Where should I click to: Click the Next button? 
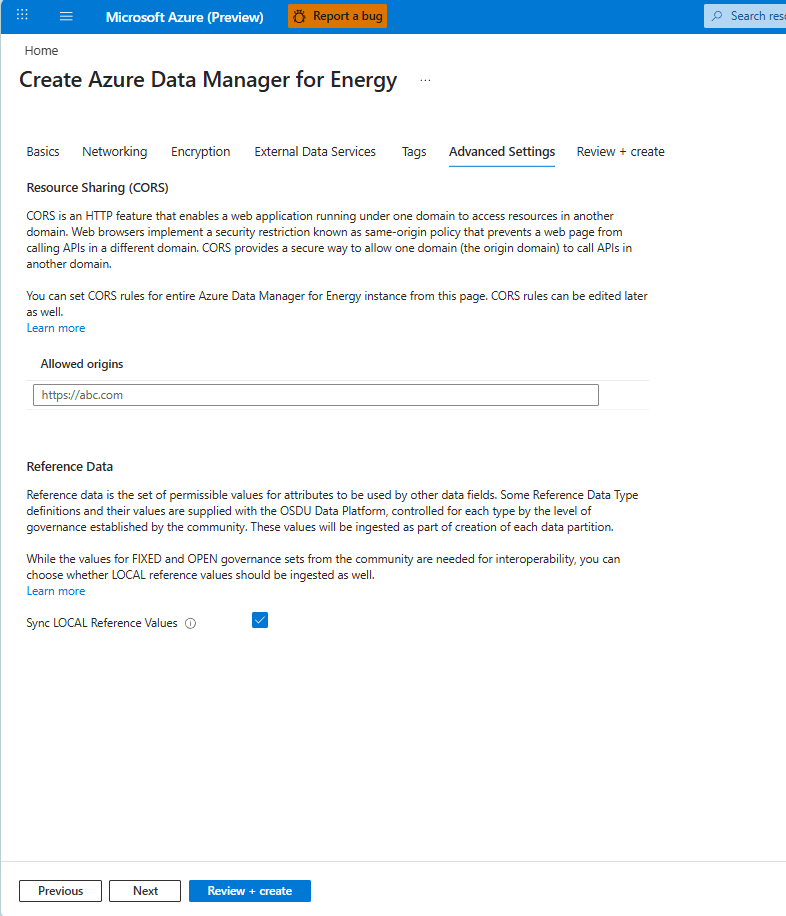click(144, 890)
